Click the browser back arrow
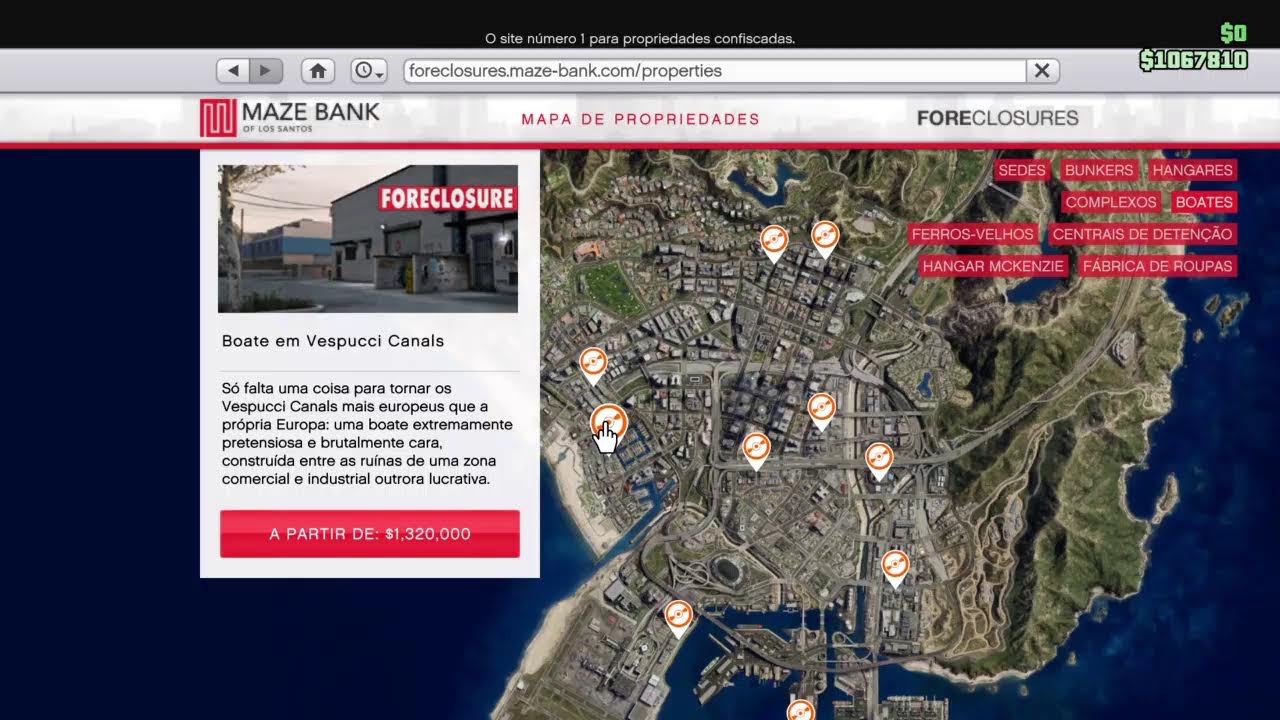 click(x=233, y=71)
